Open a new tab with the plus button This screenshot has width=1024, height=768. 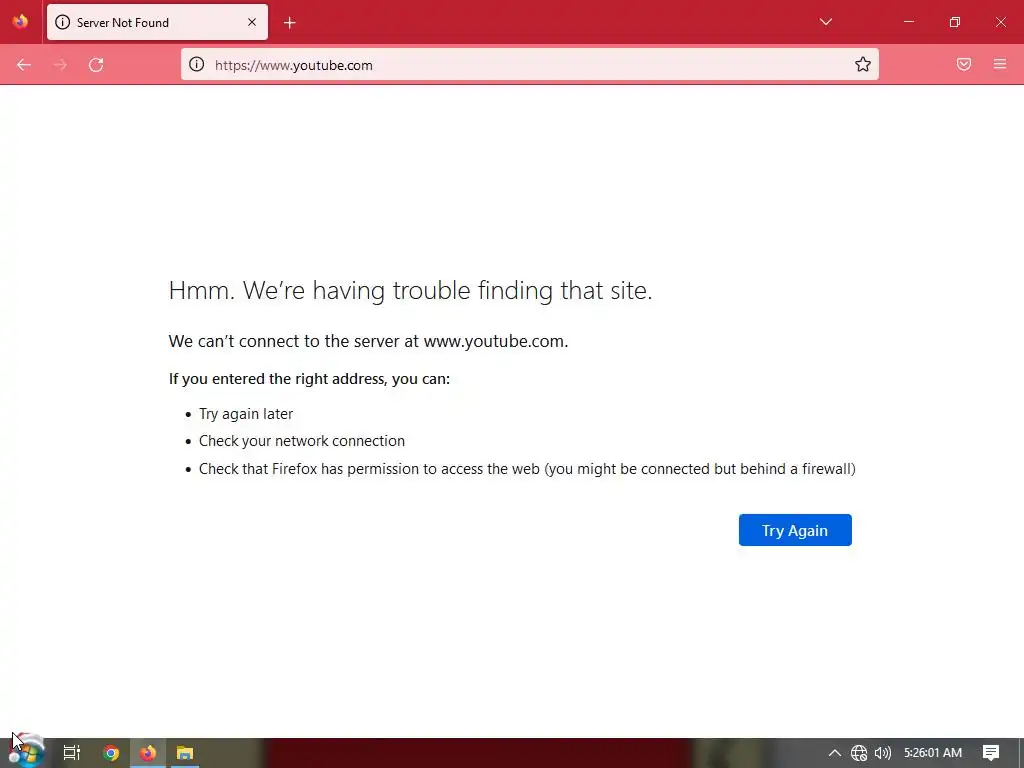(289, 23)
